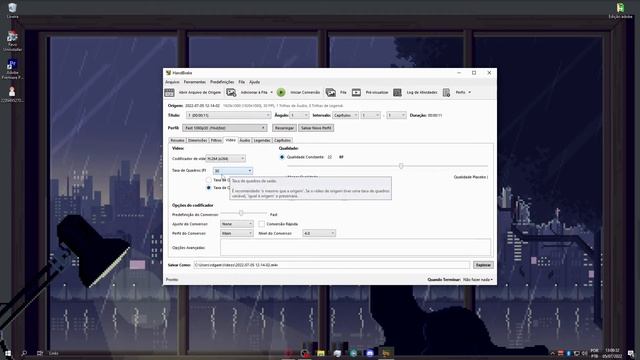Click the Perfis presets icon in toolbar
The width and height of the screenshot is (640, 360).
coord(447,93)
